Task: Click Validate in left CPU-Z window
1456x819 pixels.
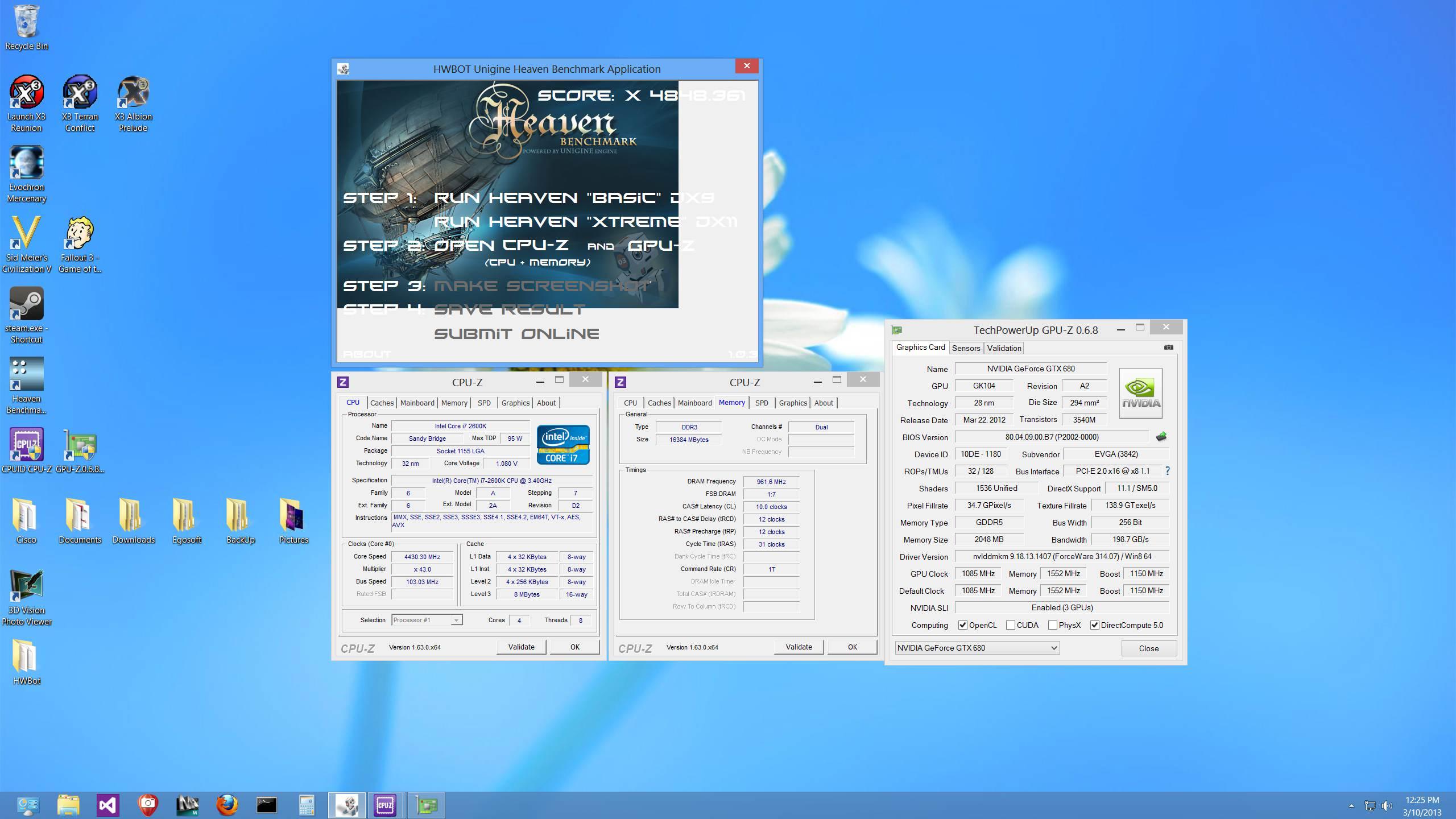Action: tap(521, 647)
